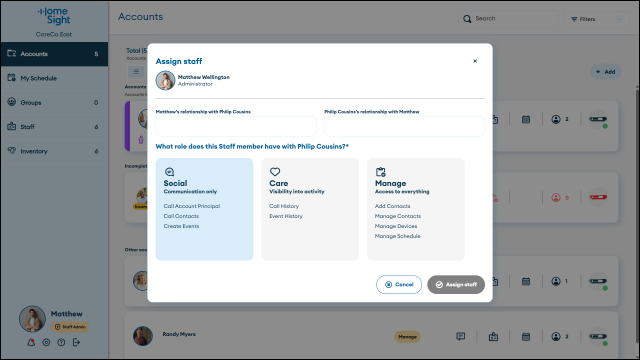This screenshot has height=360, width=640.
Task: Click device status icon in row above Randy Myers
Action: (598, 282)
